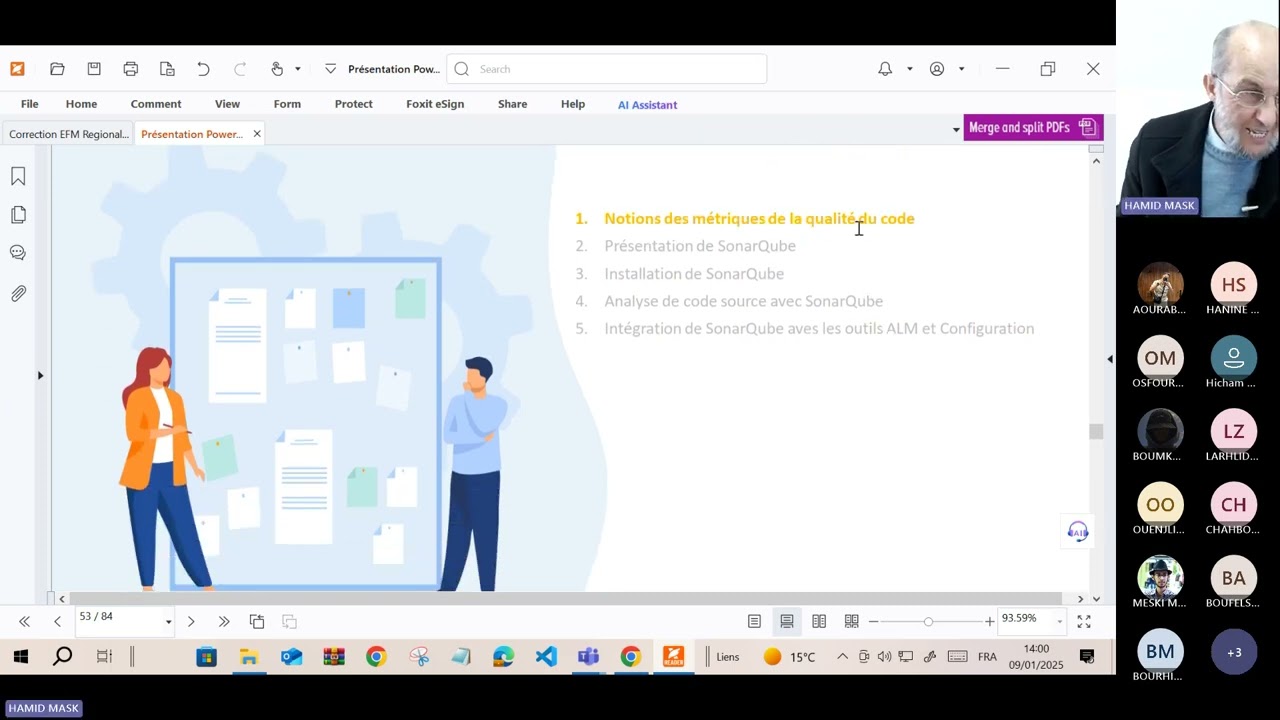Open a file with the folder icon
This screenshot has height=720, width=1280.
(57, 69)
